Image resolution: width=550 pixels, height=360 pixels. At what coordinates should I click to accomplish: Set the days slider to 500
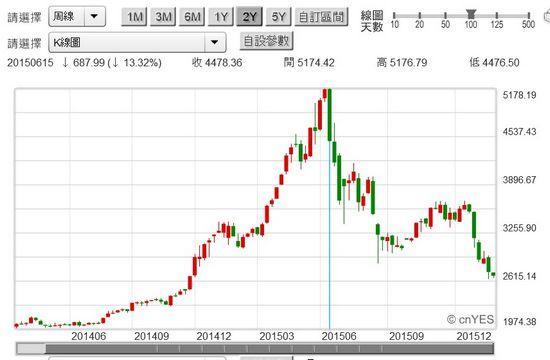[x=528, y=15]
